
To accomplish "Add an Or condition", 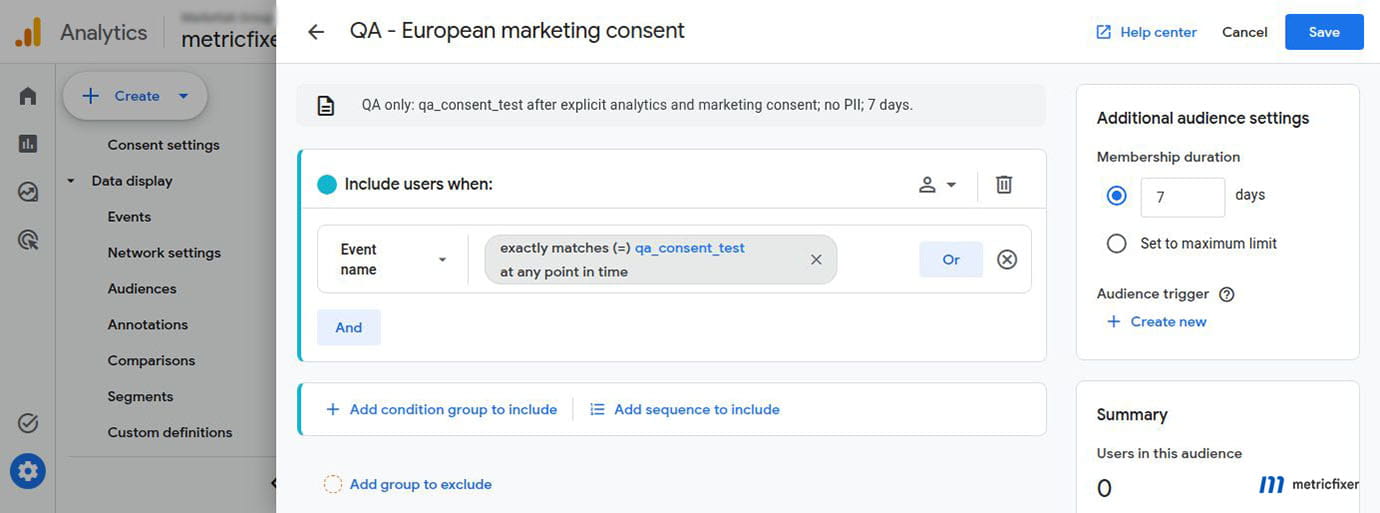I will pos(951,260).
